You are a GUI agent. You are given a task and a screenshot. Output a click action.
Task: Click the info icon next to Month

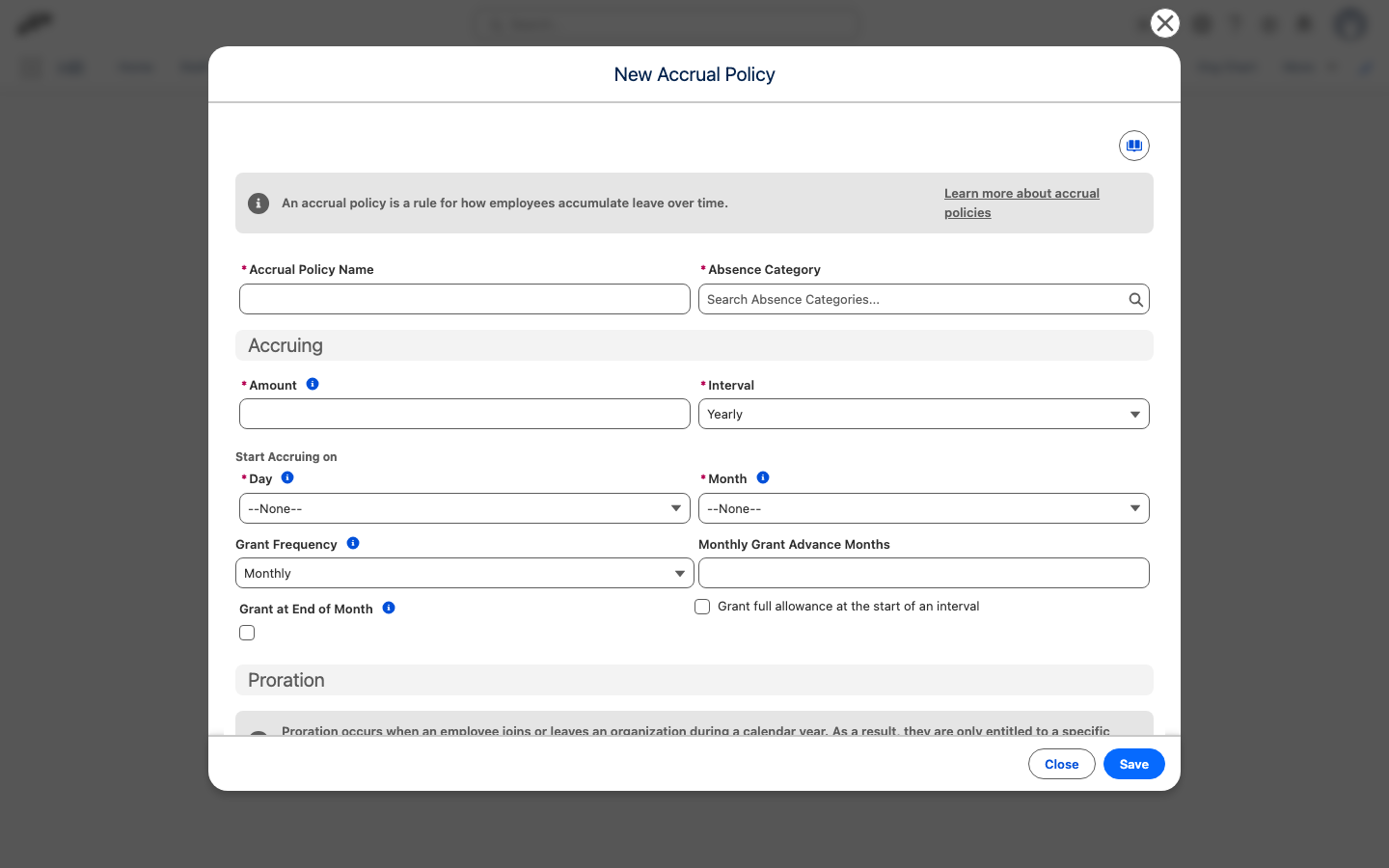click(763, 477)
